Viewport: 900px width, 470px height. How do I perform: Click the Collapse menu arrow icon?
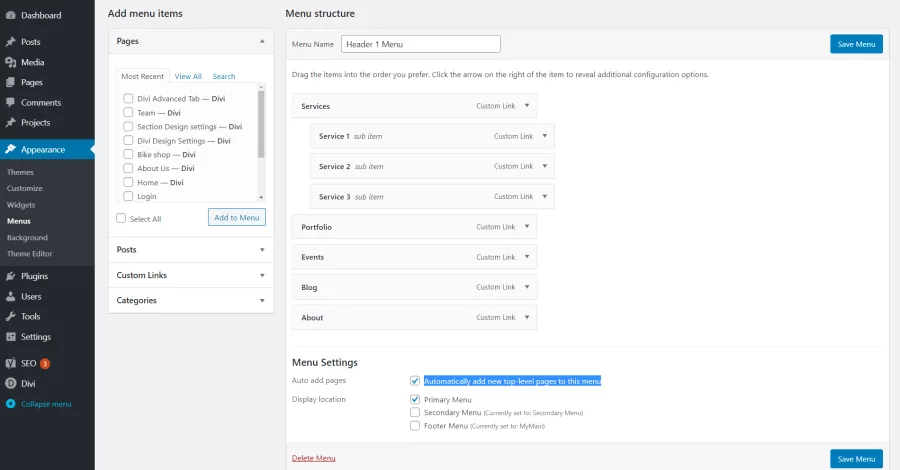[10, 404]
